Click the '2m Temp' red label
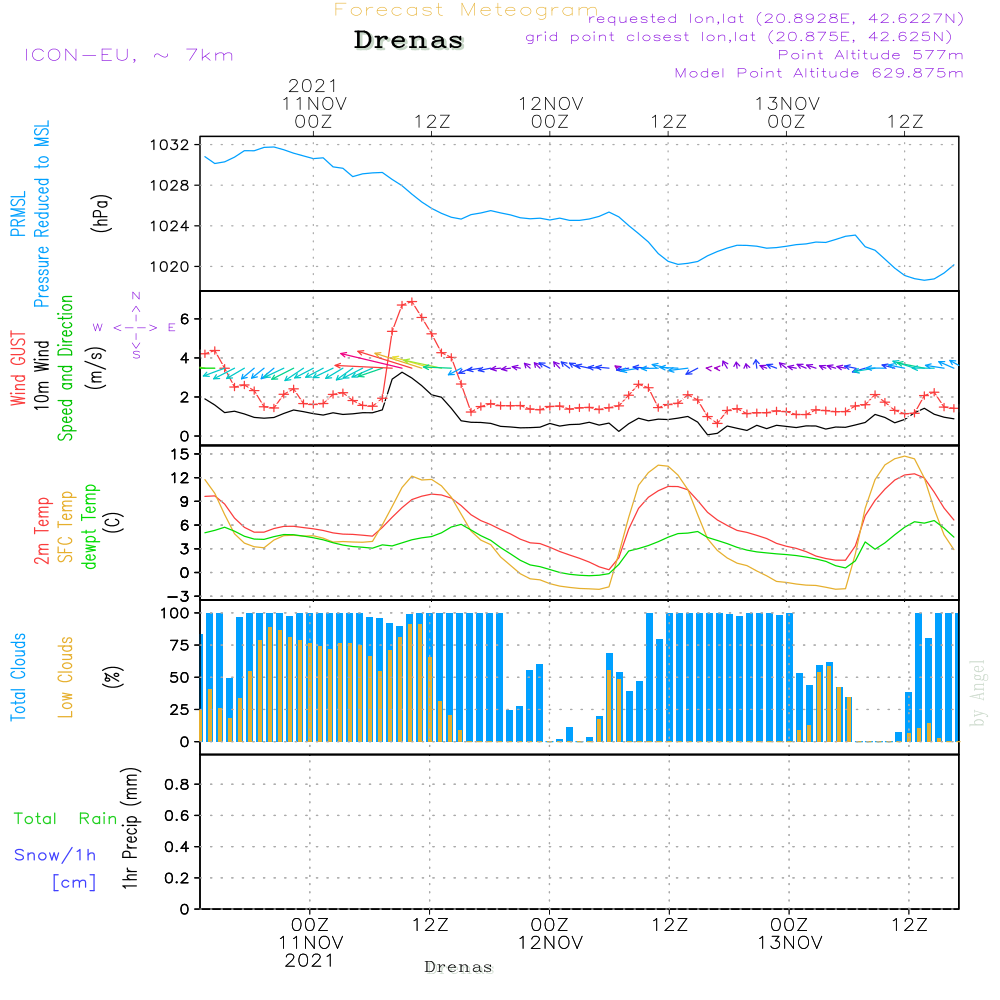 [x=41, y=531]
